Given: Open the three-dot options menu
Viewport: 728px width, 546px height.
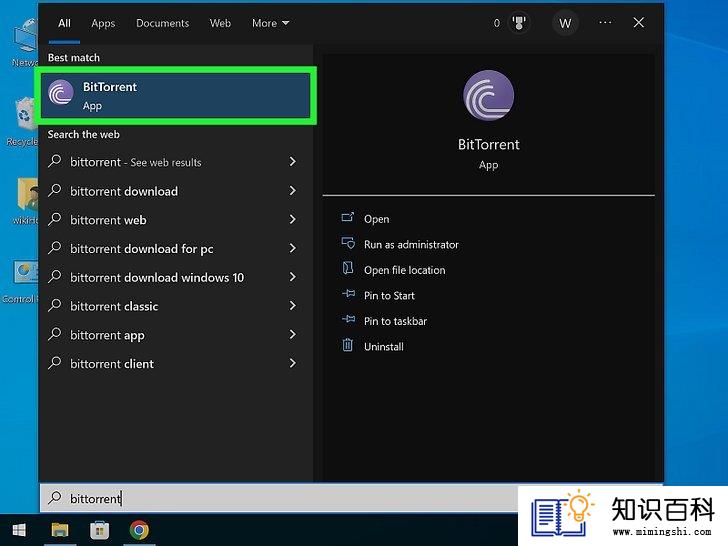Looking at the screenshot, I should (x=605, y=23).
